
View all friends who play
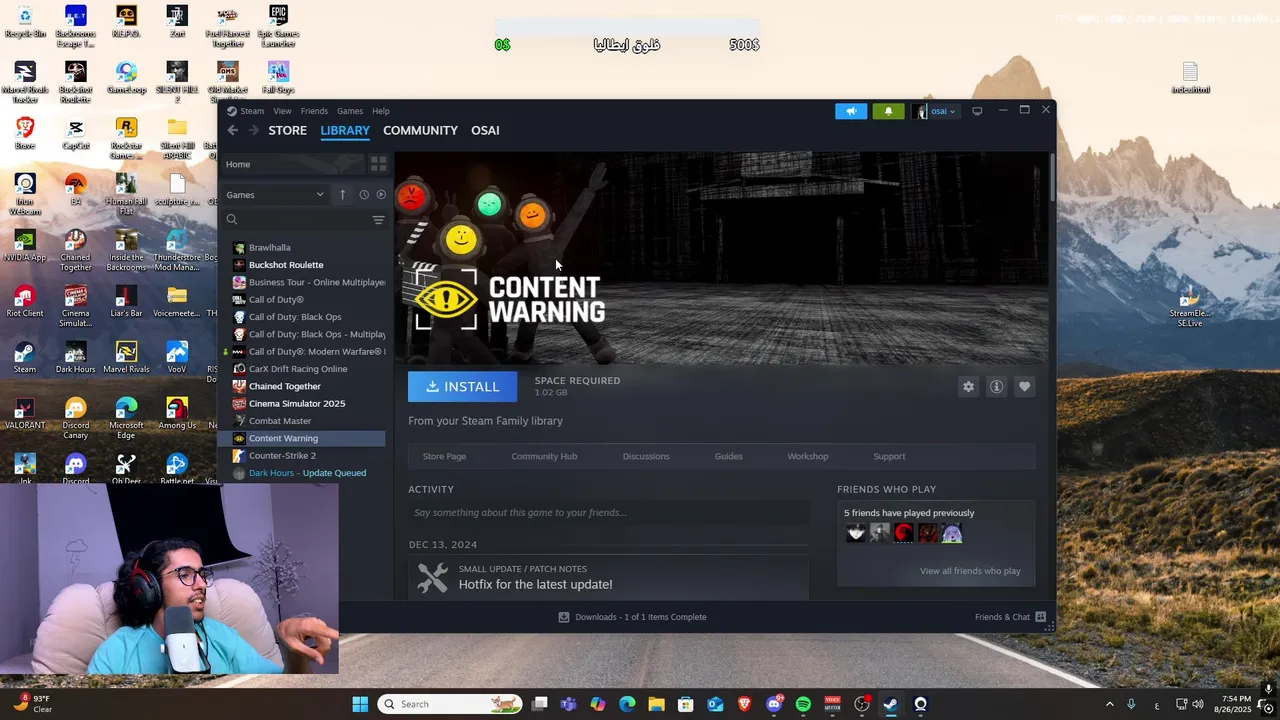click(970, 571)
